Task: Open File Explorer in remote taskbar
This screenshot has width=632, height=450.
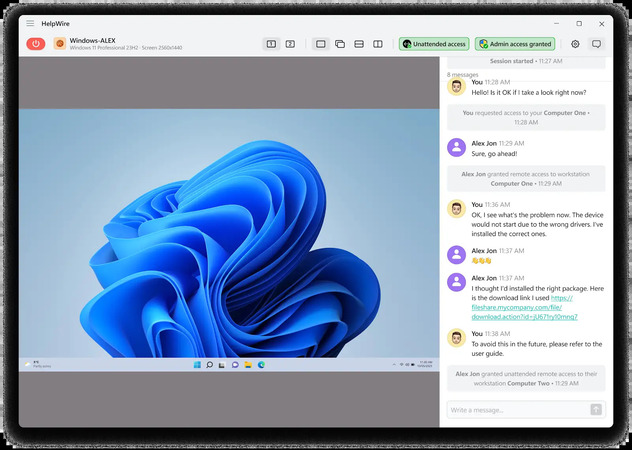Action: point(248,365)
